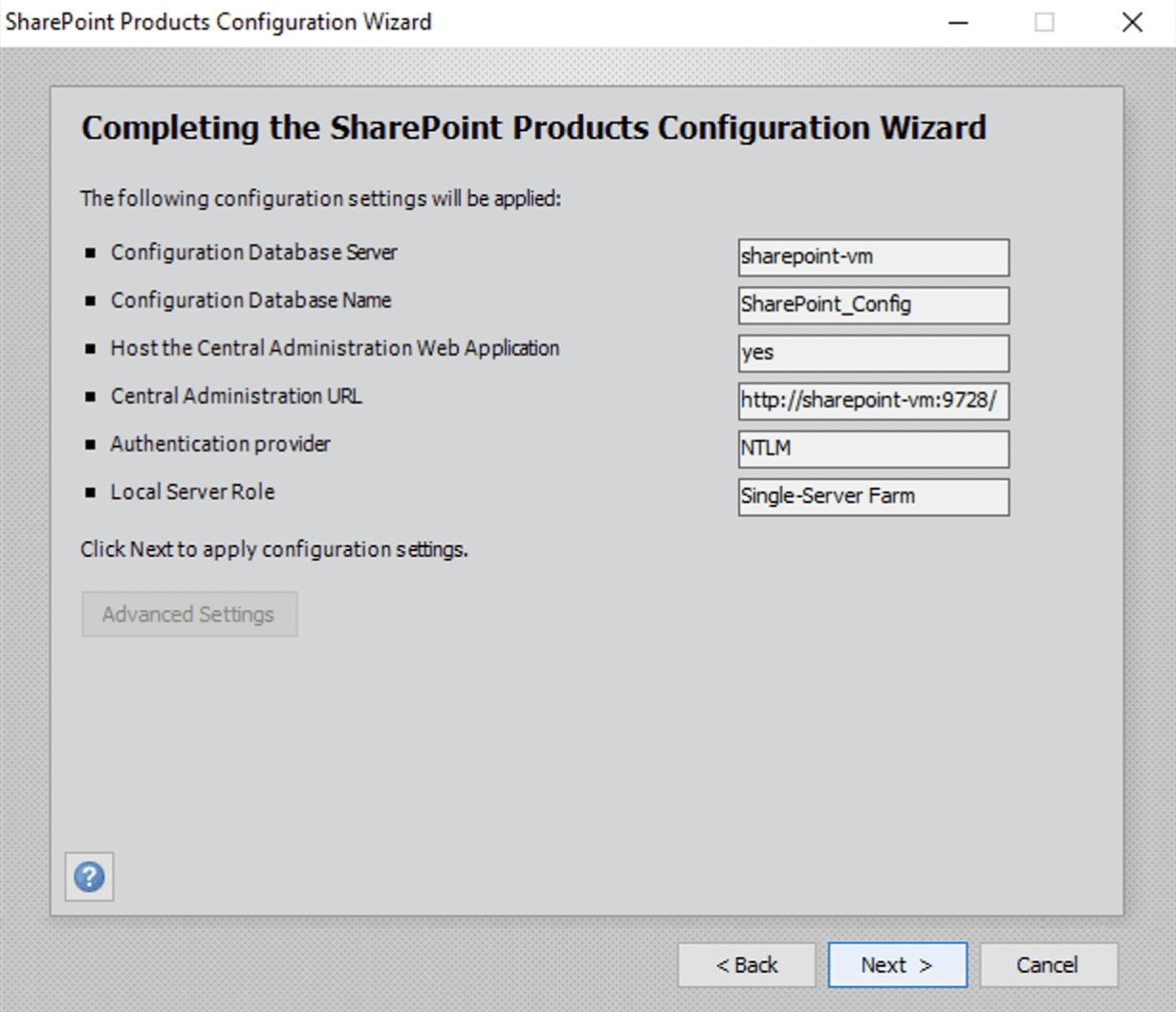Image resolution: width=1176 pixels, height=1012 pixels.
Task: Open the wizard help icon
Action: point(90,876)
